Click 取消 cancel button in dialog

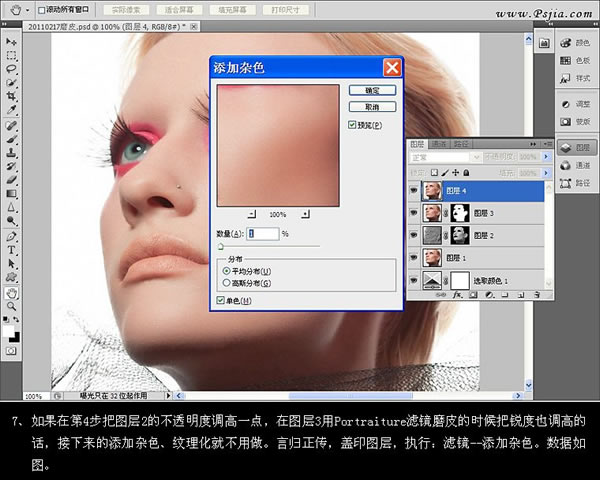(x=372, y=107)
